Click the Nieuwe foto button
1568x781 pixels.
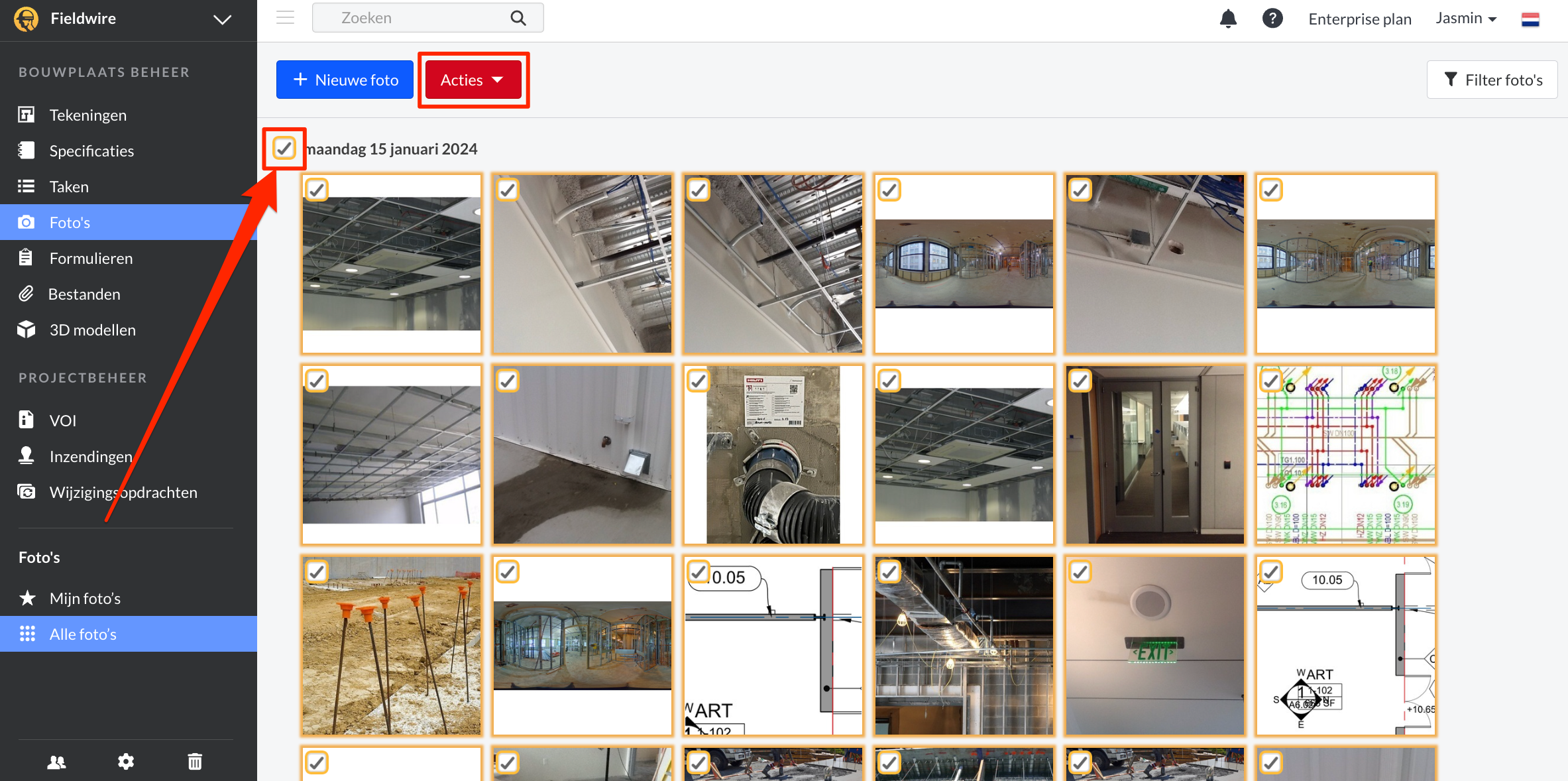[345, 80]
